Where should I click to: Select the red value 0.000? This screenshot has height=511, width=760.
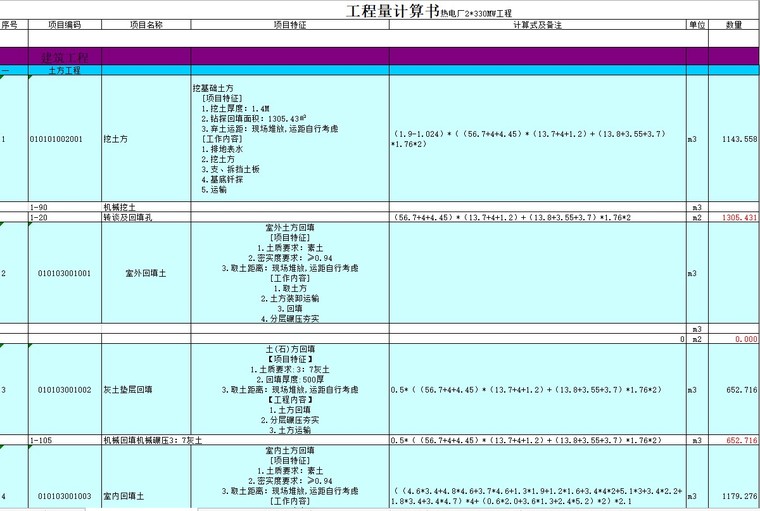tap(745, 339)
